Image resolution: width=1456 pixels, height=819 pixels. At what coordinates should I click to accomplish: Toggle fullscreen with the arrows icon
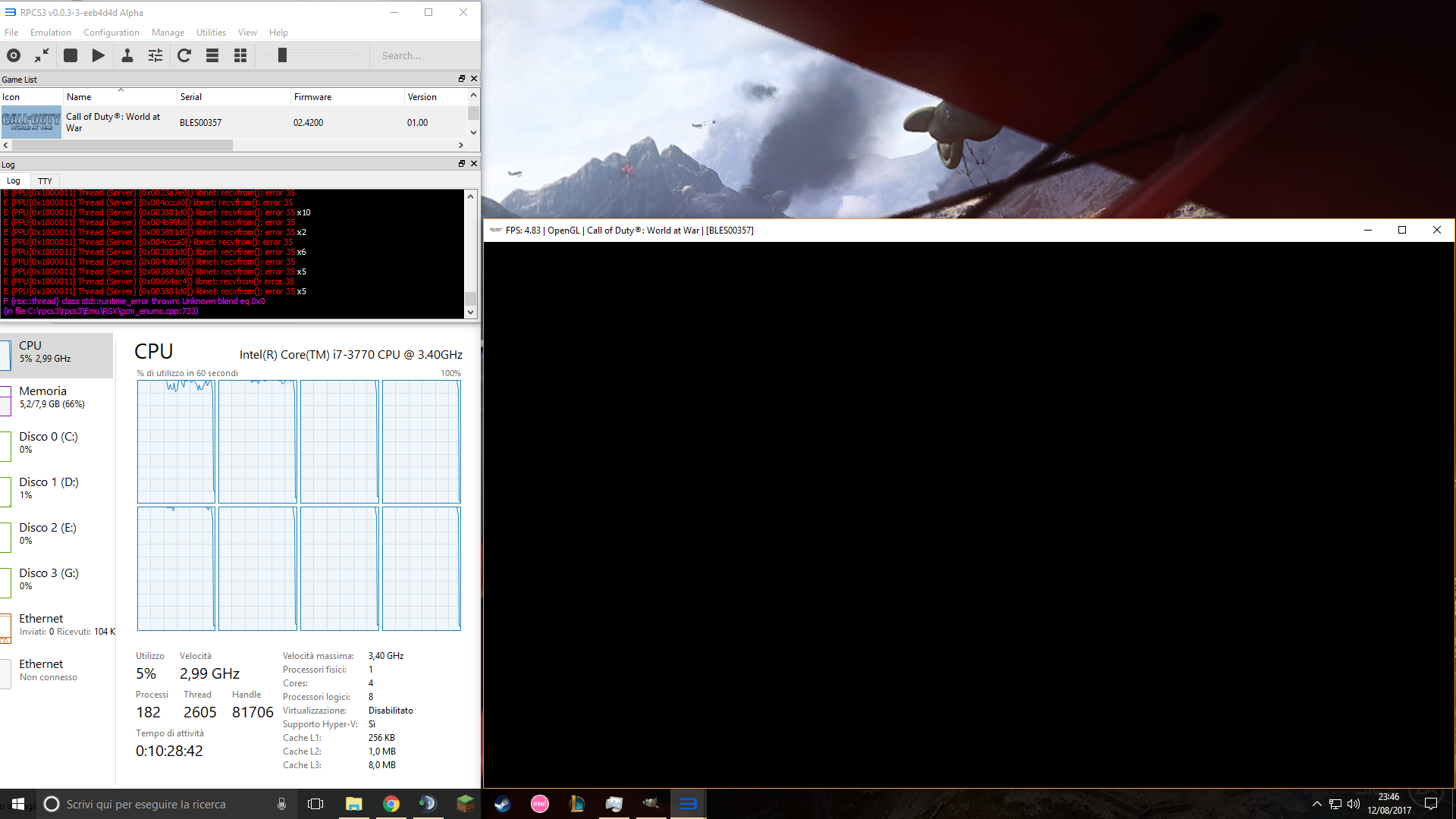point(42,55)
